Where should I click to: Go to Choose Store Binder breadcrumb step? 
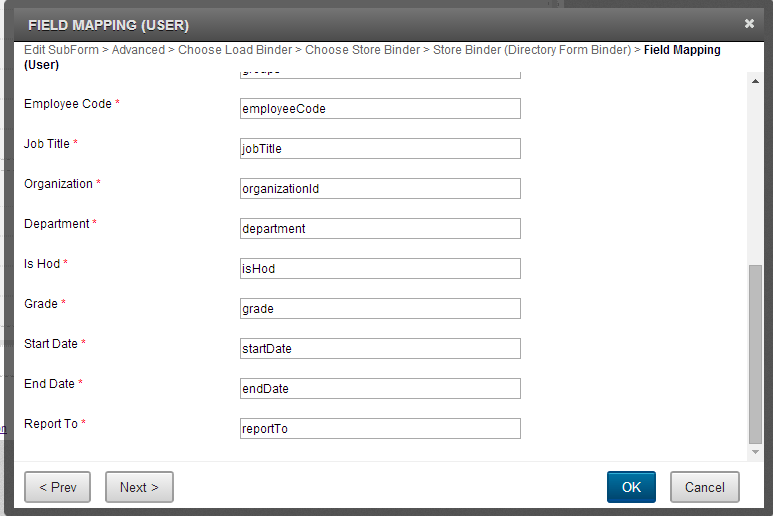[363, 50]
